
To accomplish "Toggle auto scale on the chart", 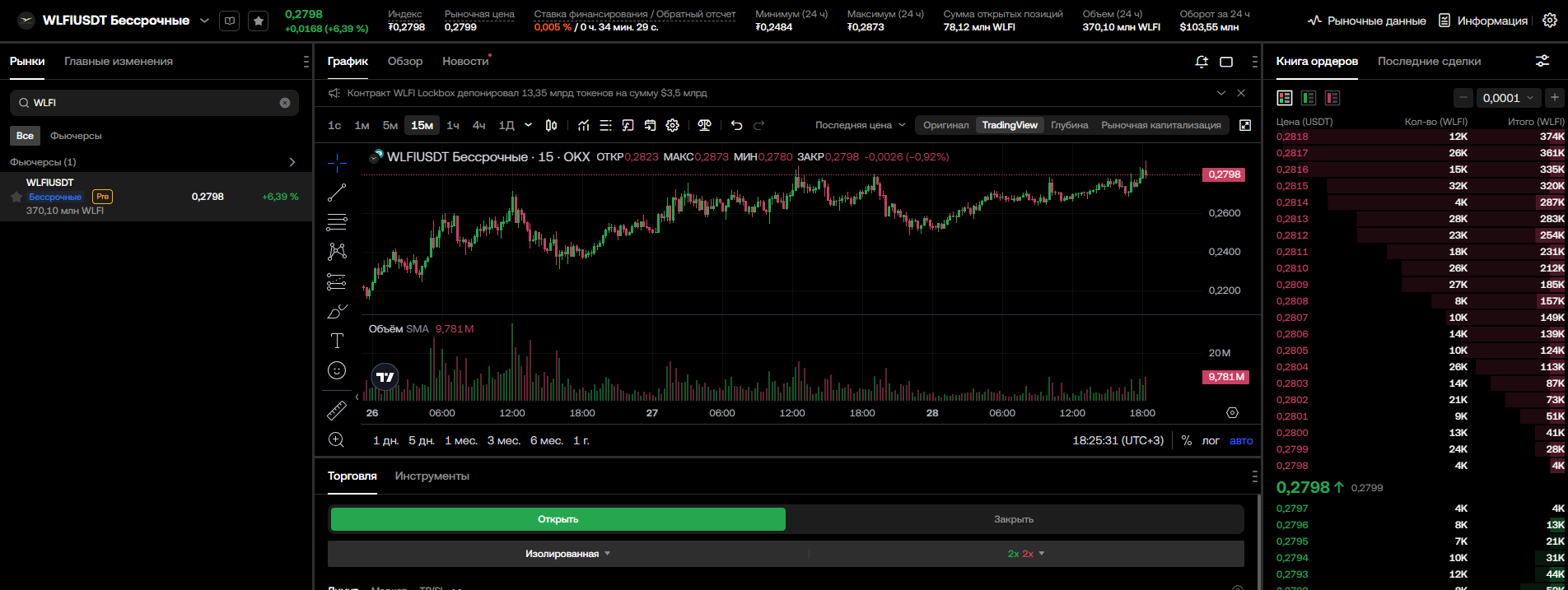I will [x=1241, y=440].
